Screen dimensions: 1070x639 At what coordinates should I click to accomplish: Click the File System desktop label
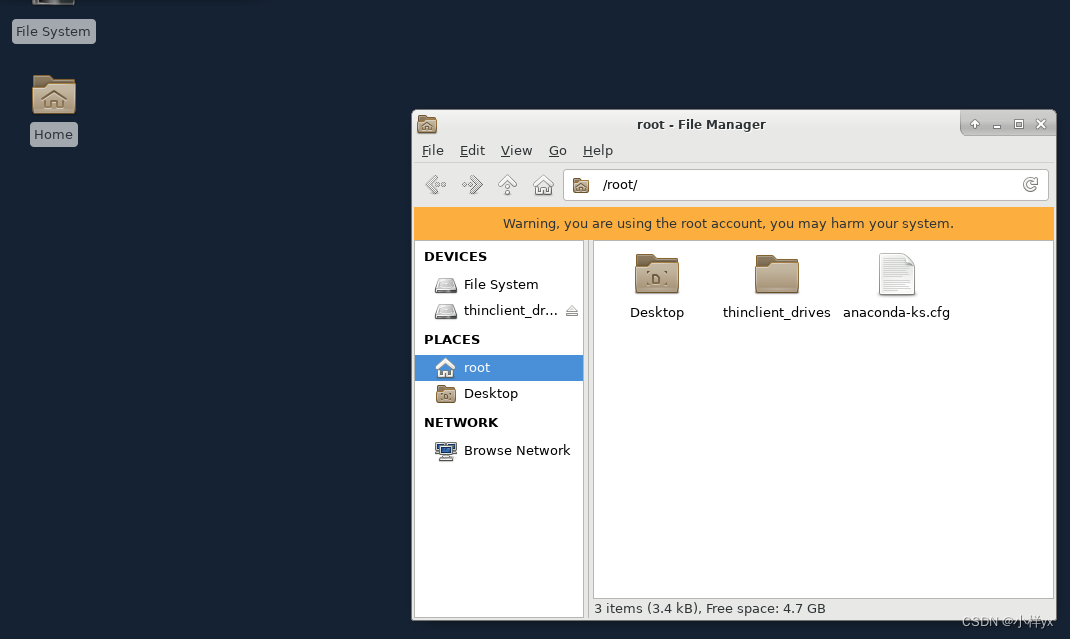point(53,31)
